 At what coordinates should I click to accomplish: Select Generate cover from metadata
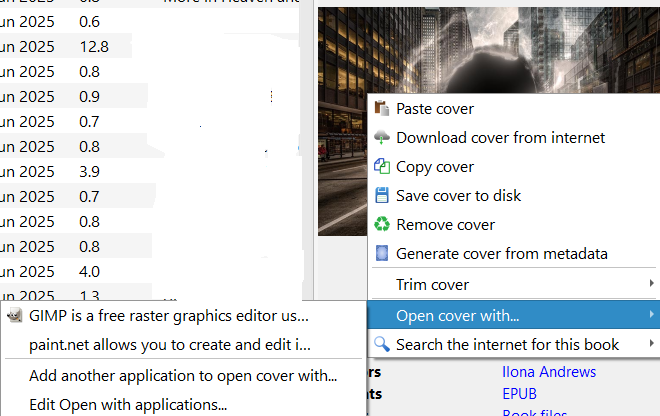[501, 254]
